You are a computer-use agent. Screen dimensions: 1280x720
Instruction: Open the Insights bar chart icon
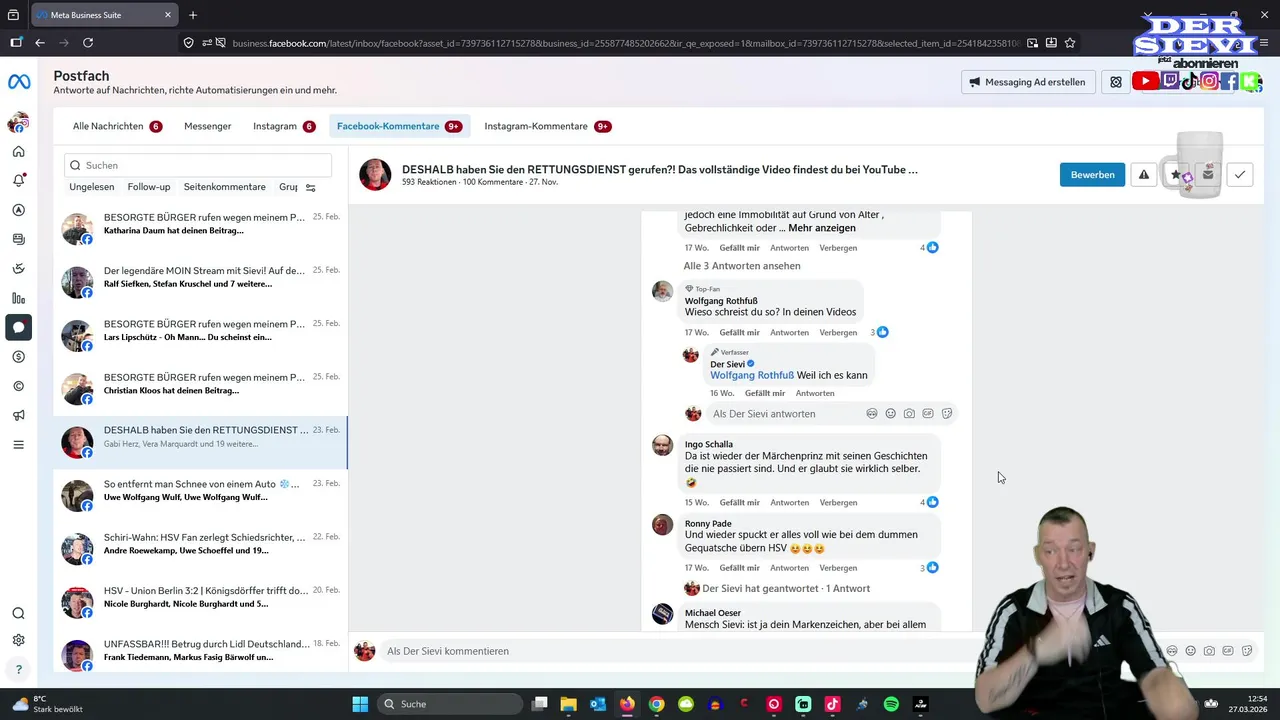click(x=18, y=298)
